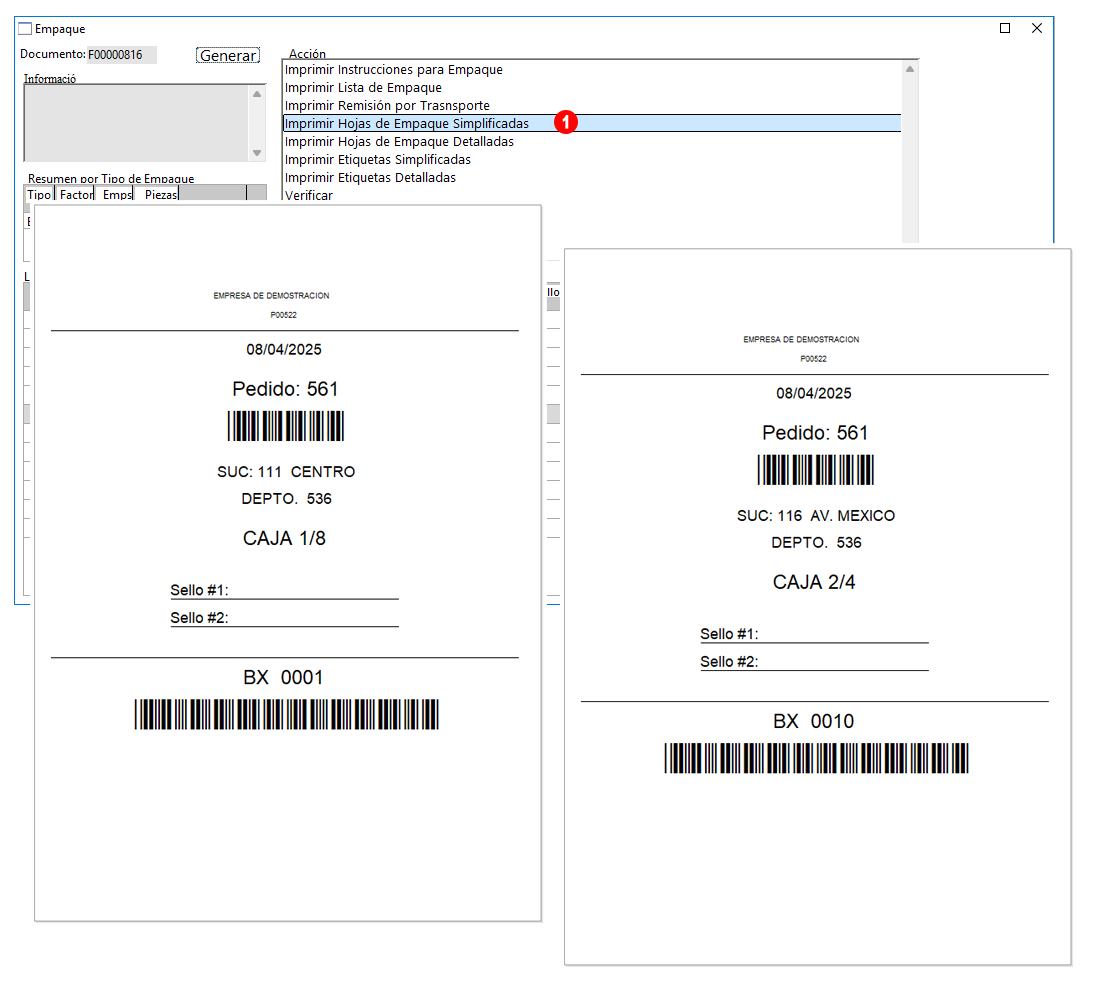Screen dimensions: 1094x987
Task: Close the Empaque window
Action: [x=1037, y=28]
